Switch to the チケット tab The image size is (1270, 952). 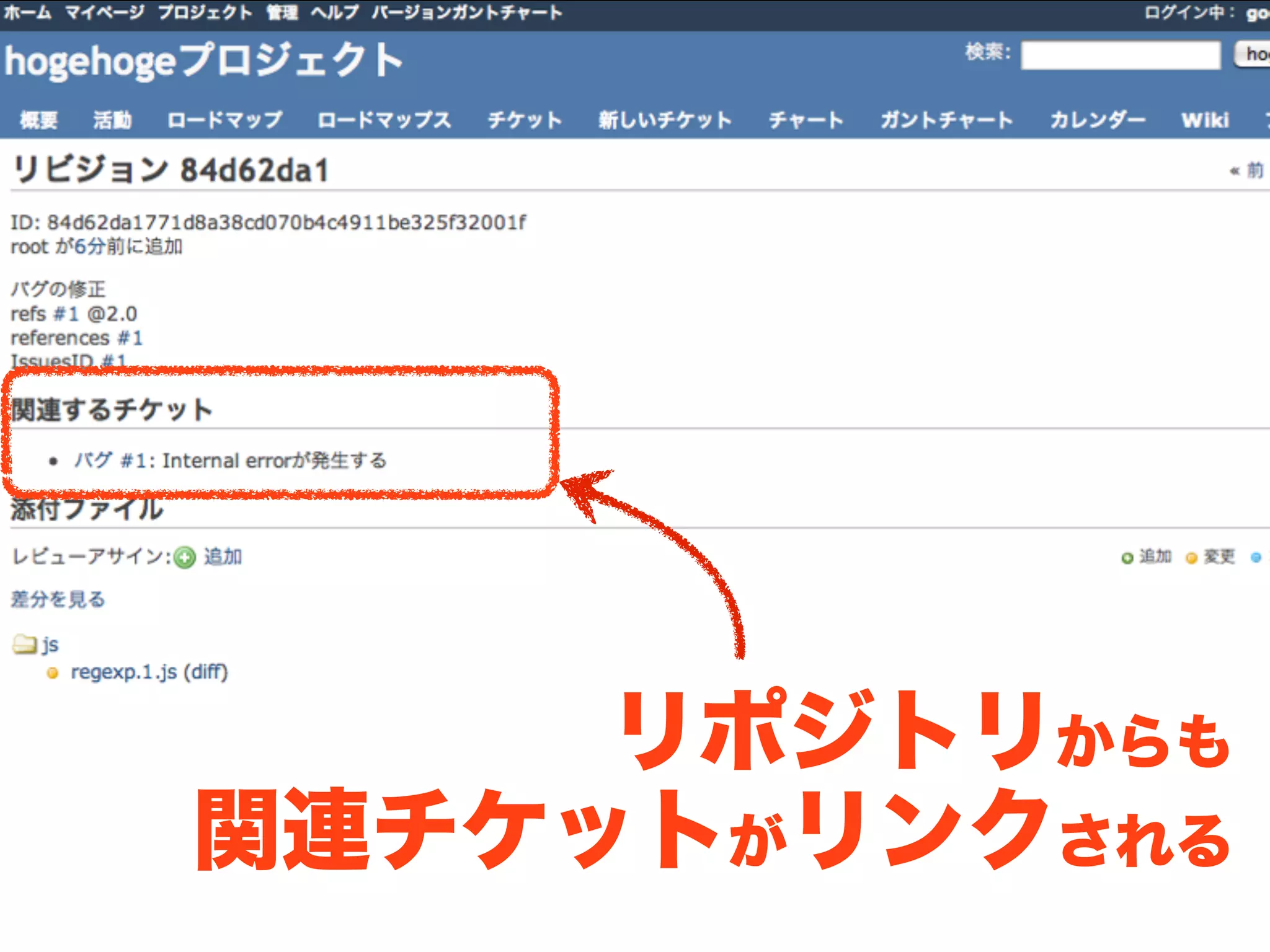(x=525, y=120)
